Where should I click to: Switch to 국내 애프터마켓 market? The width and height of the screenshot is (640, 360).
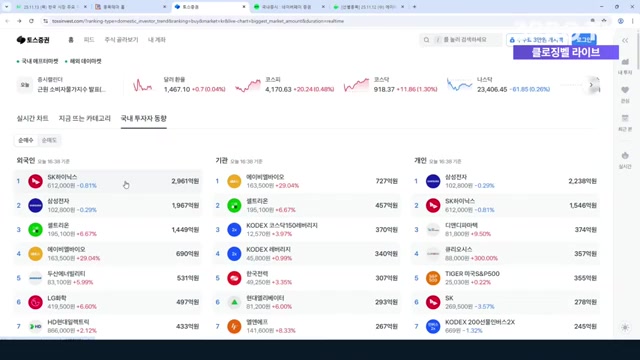tap(38, 61)
